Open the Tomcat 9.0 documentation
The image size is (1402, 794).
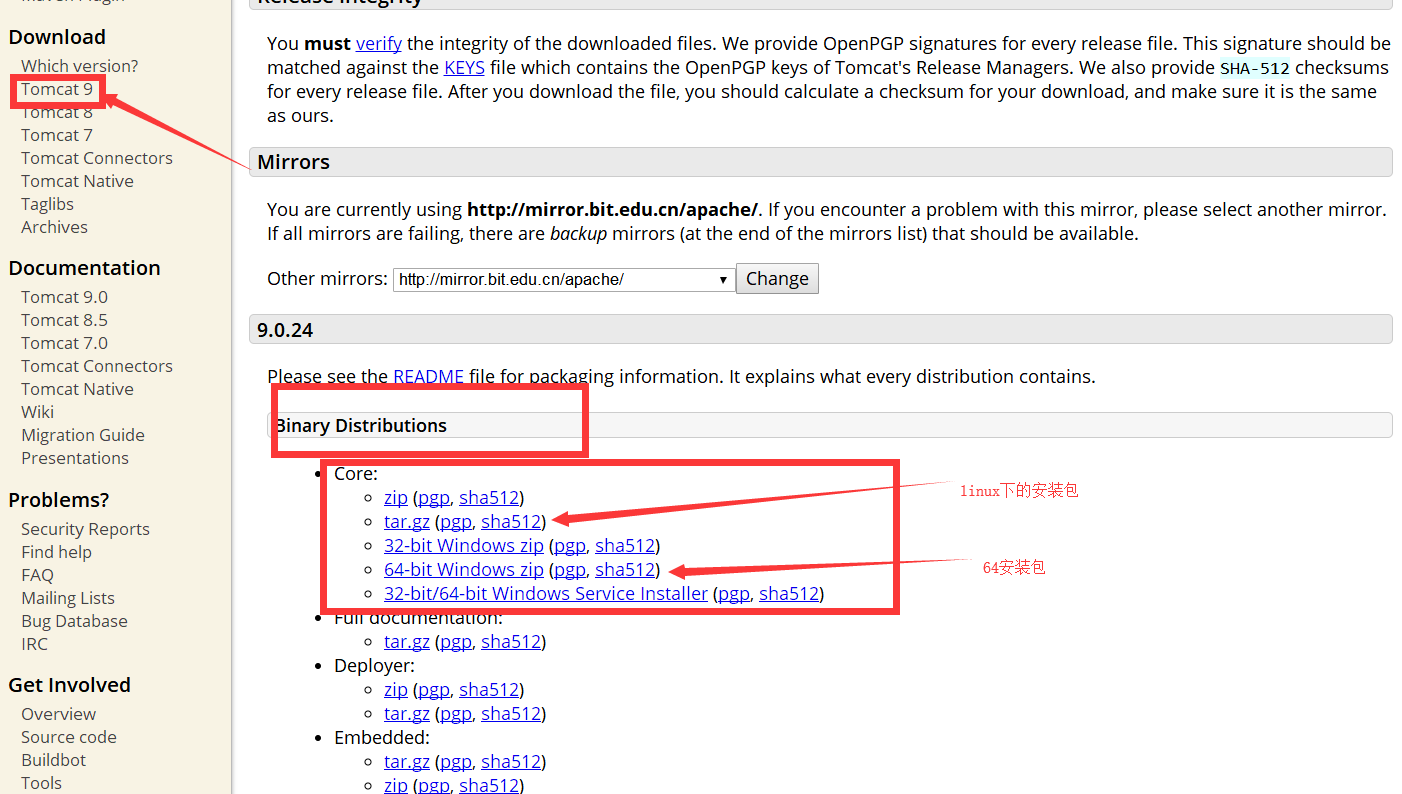[64, 297]
